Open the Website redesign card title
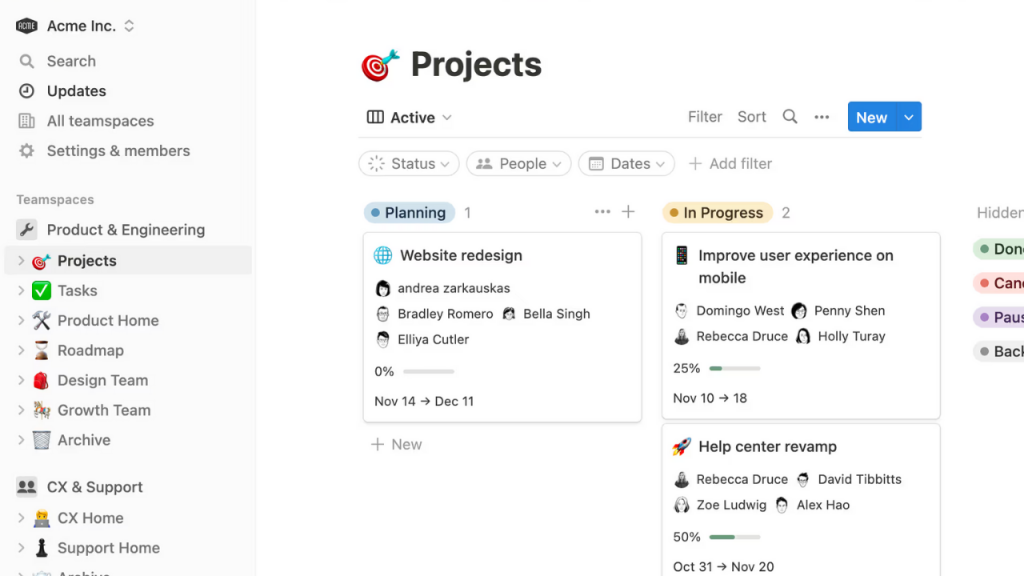This screenshot has height=576, width=1024. 461,255
